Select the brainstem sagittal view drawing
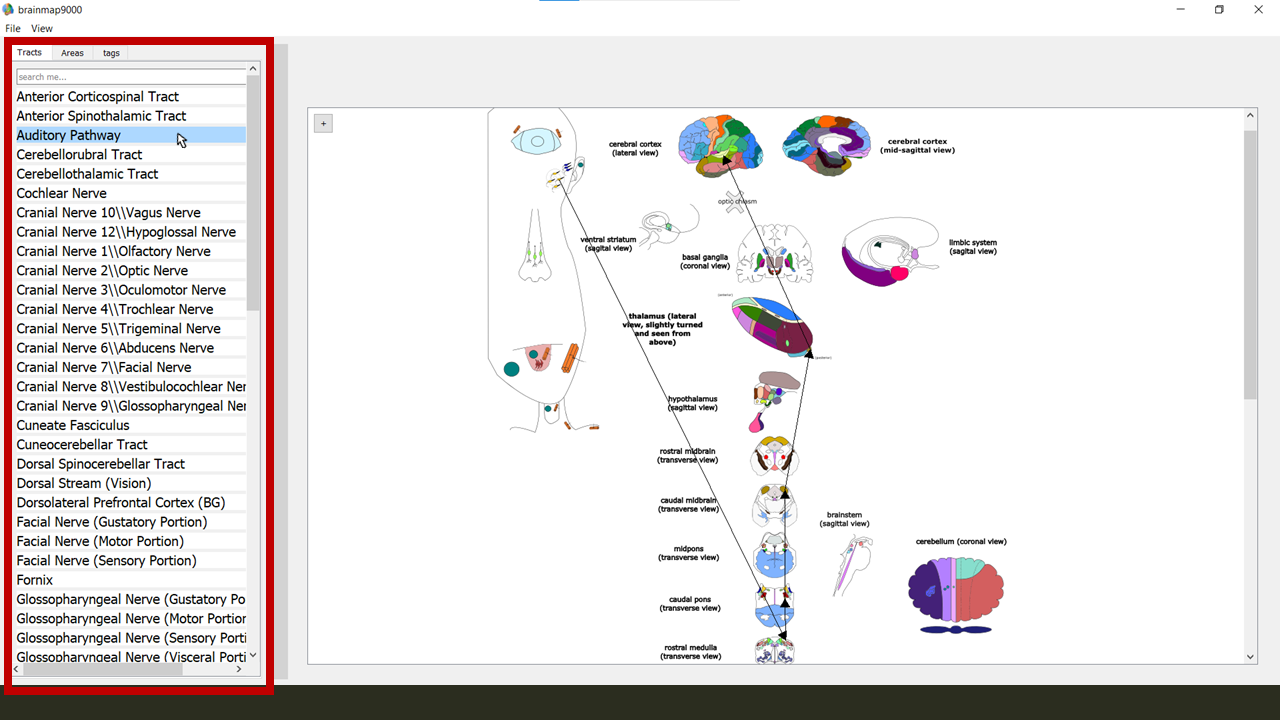This screenshot has width=1280, height=720. point(853,565)
